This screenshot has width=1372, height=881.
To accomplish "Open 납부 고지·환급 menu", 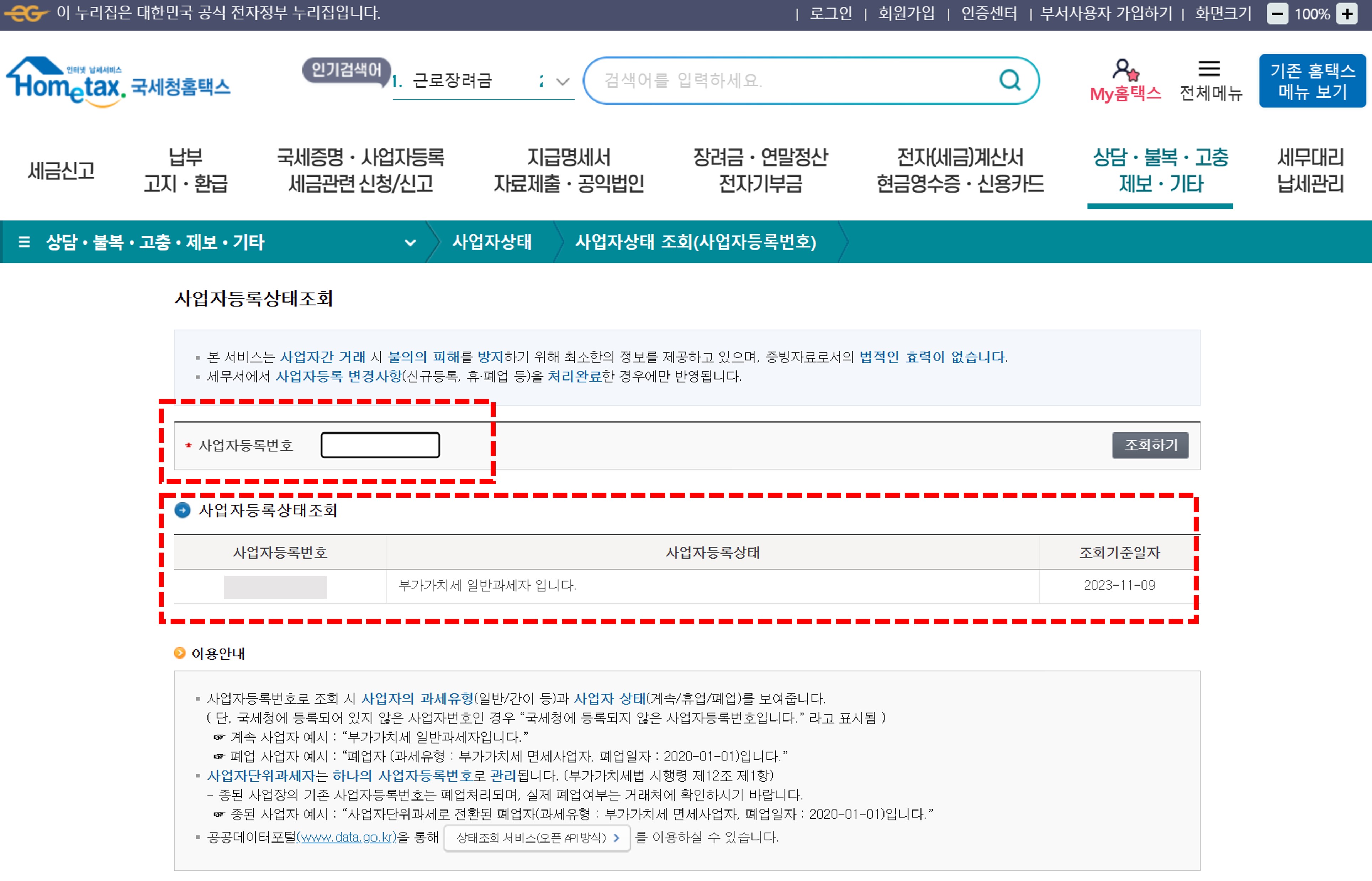I will 185,171.
